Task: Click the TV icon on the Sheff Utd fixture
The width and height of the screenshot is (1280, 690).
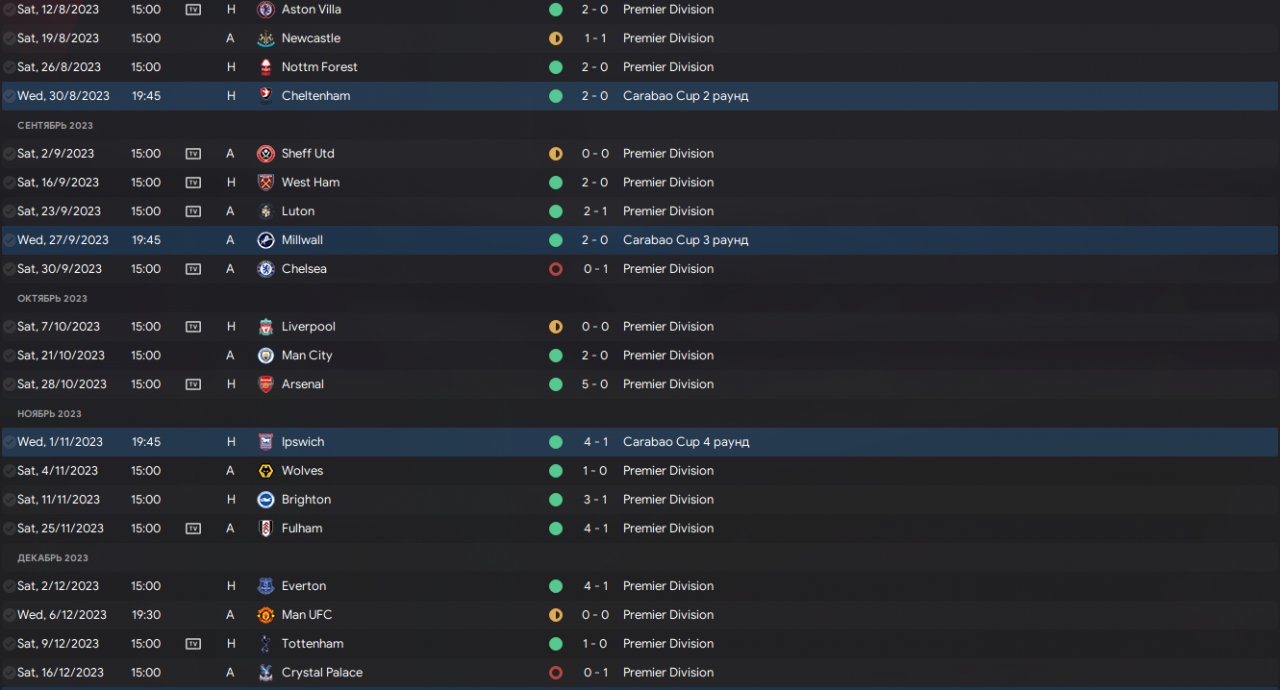Action: click(x=193, y=154)
